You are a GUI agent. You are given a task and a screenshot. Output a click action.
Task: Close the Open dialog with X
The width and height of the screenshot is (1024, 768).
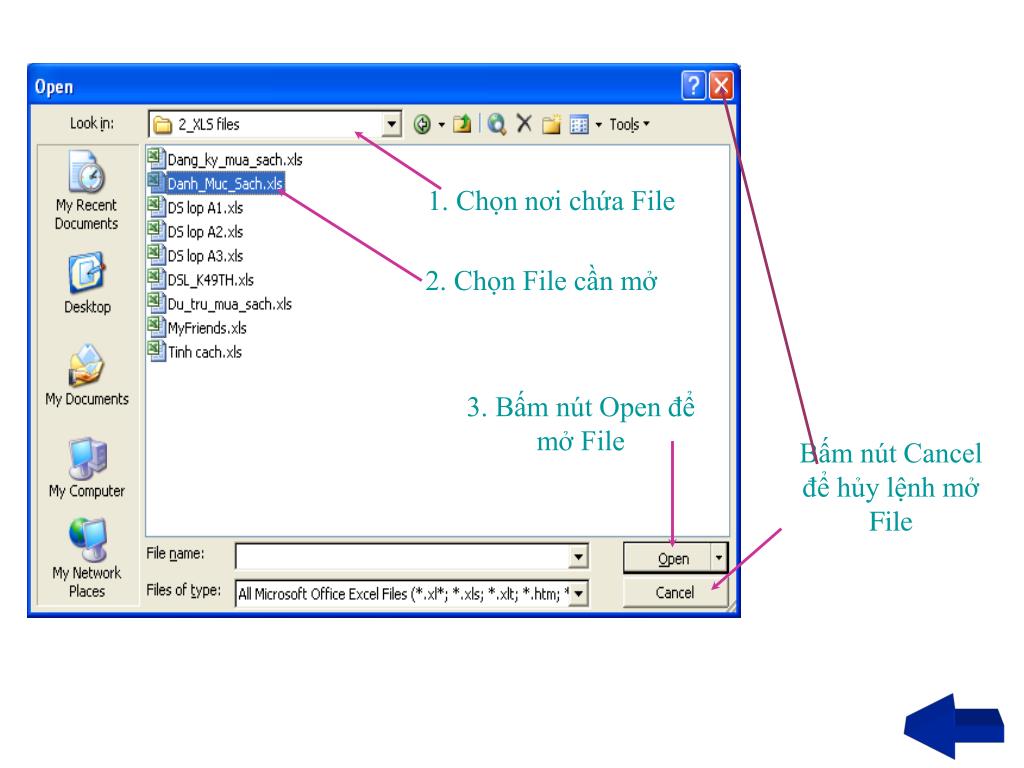coord(721,86)
